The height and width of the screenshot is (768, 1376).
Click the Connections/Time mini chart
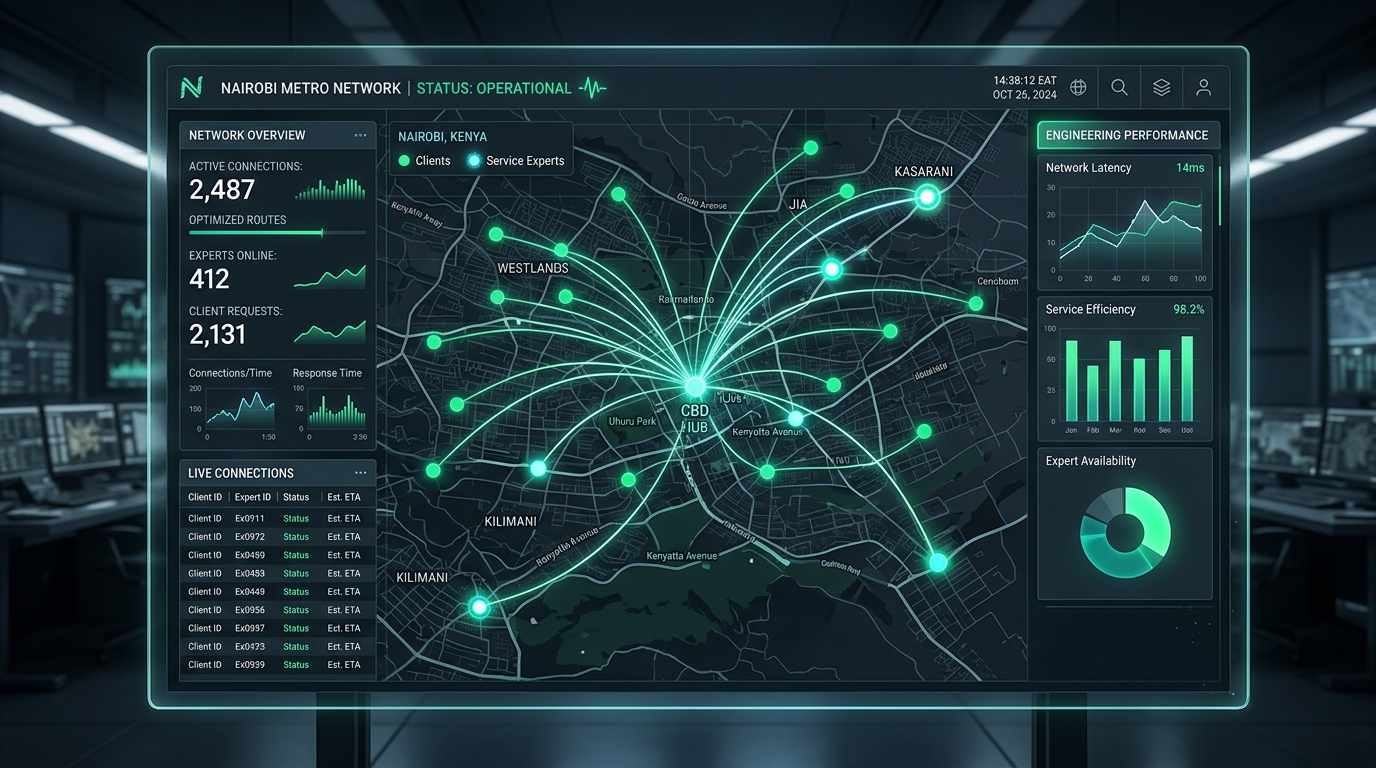tap(232, 412)
